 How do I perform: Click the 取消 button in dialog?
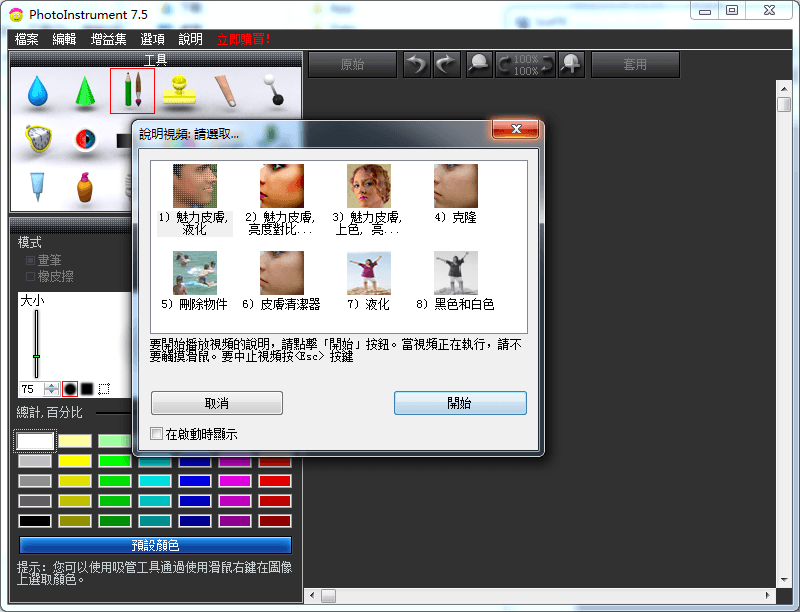pos(217,403)
